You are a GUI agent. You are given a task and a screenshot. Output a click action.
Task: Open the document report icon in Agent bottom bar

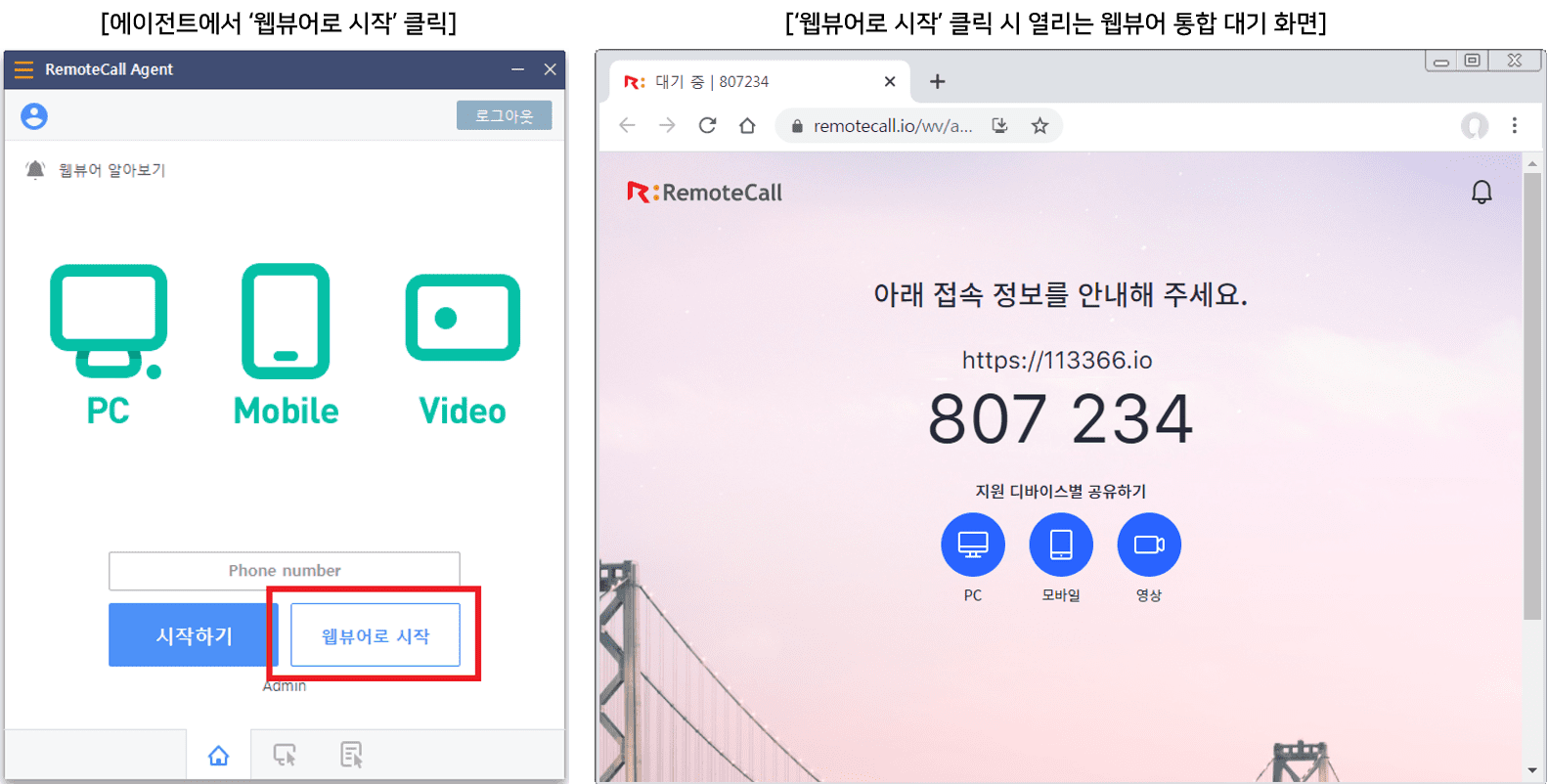pos(351,755)
